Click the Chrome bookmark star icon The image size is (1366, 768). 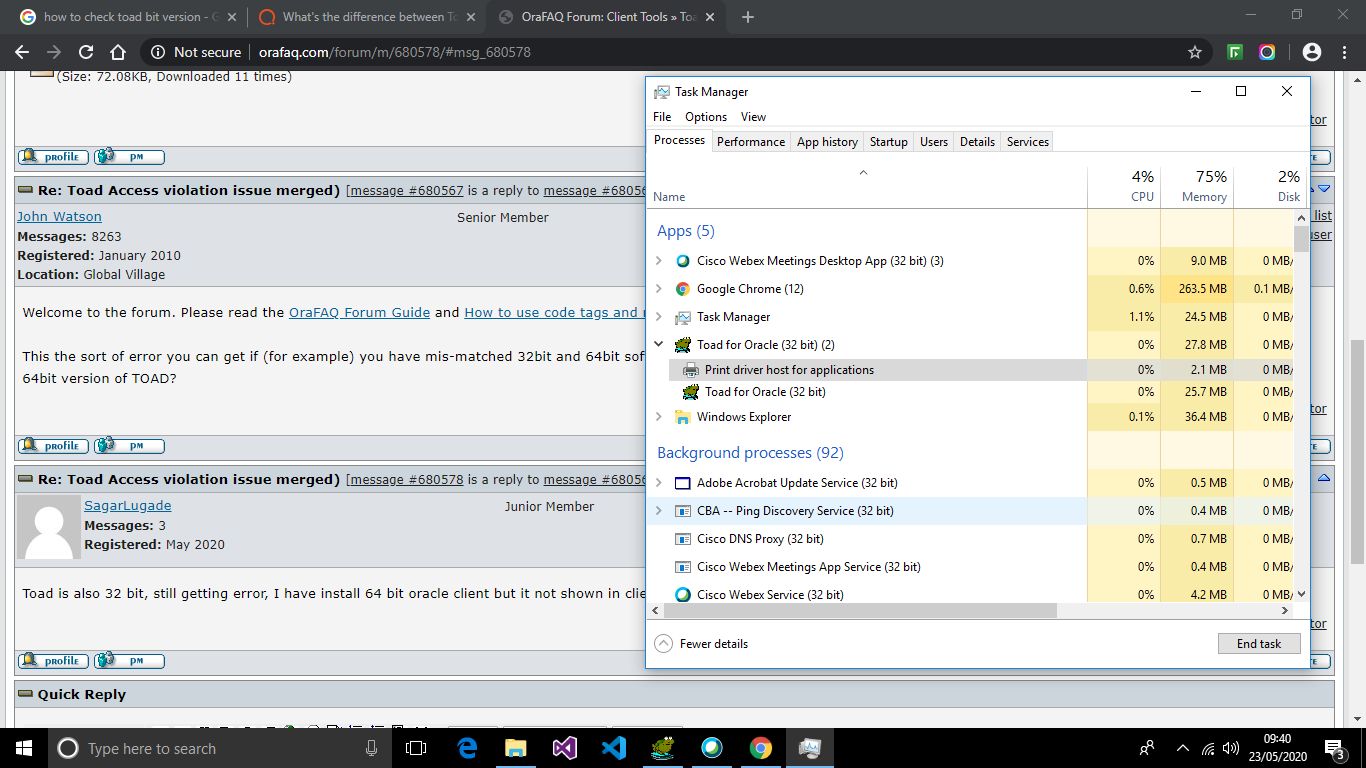click(1194, 52)
